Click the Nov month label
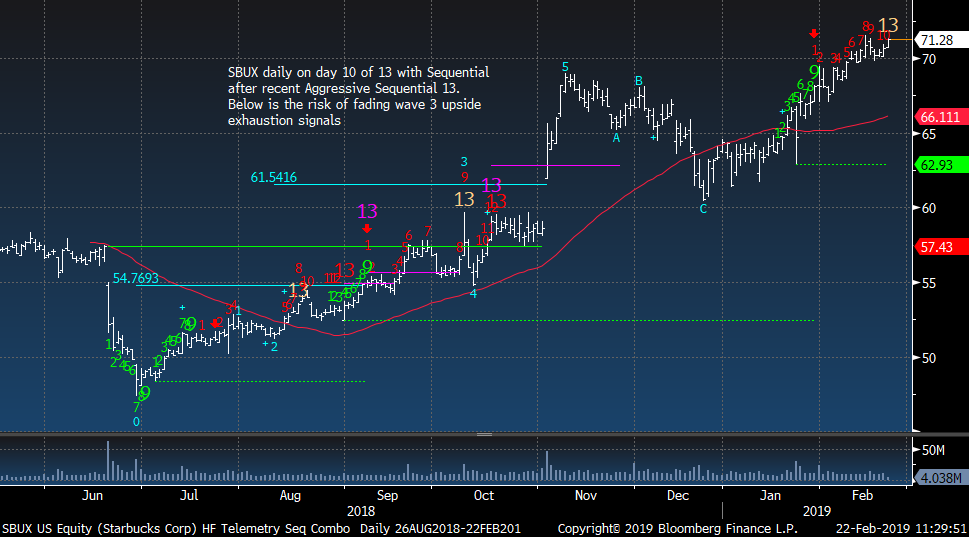The width and height of the screenshot is (969, 537). pyautogui.click(x=585, y=495)
